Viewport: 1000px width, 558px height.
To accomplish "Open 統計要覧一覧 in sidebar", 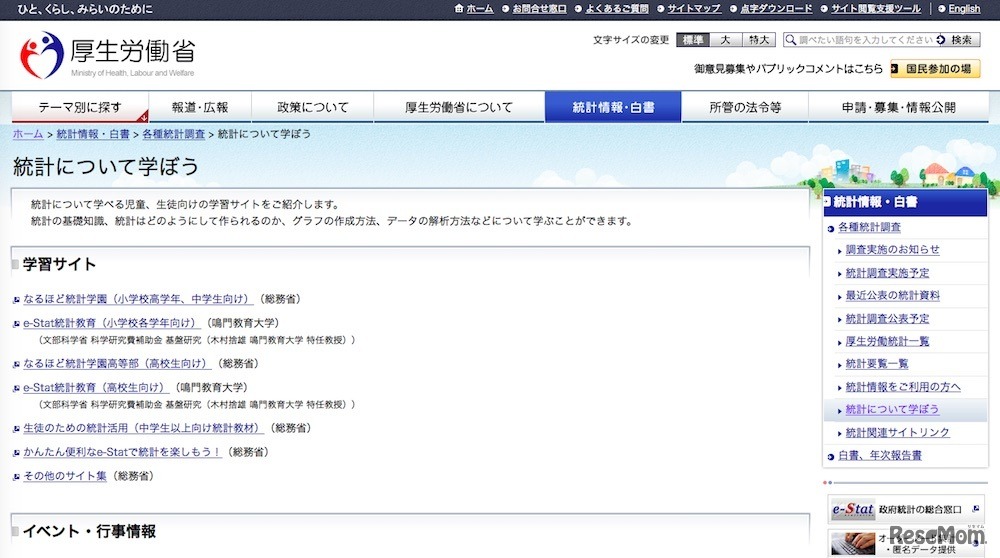I will 877,363.
